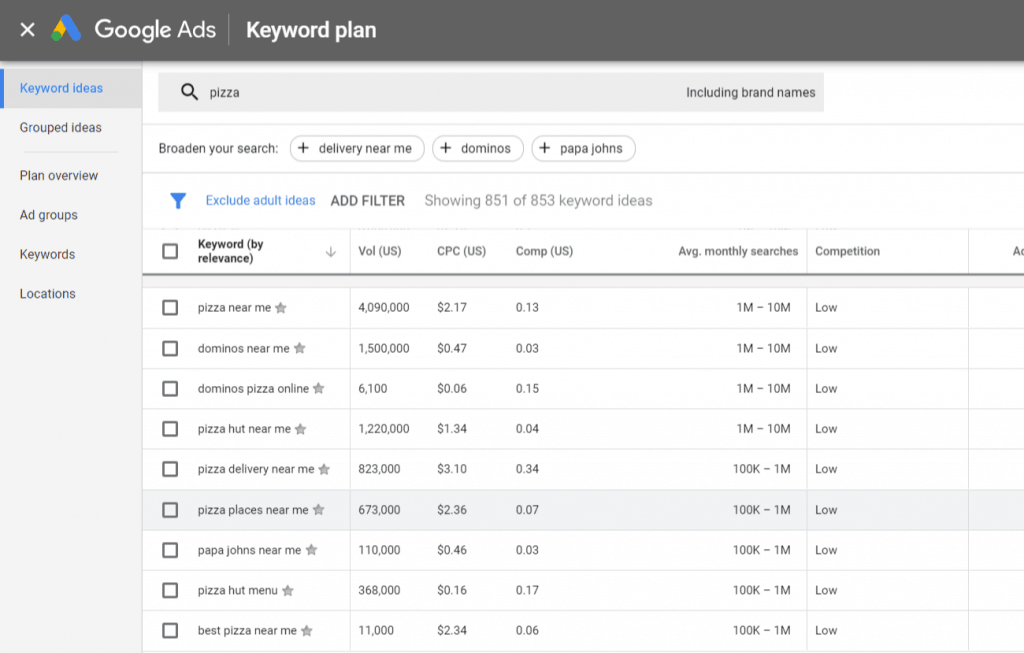Check the box for best pizza near me
The image size is (1024, 653).
point(170,630)
